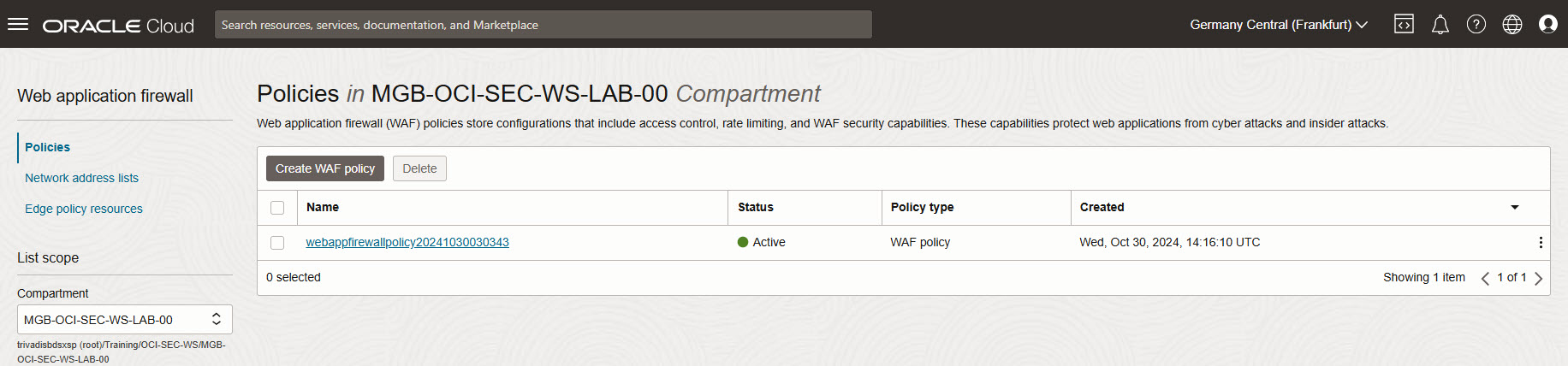View announcements via the bell icon
1568x366 pixels.
pos(1440,24)
